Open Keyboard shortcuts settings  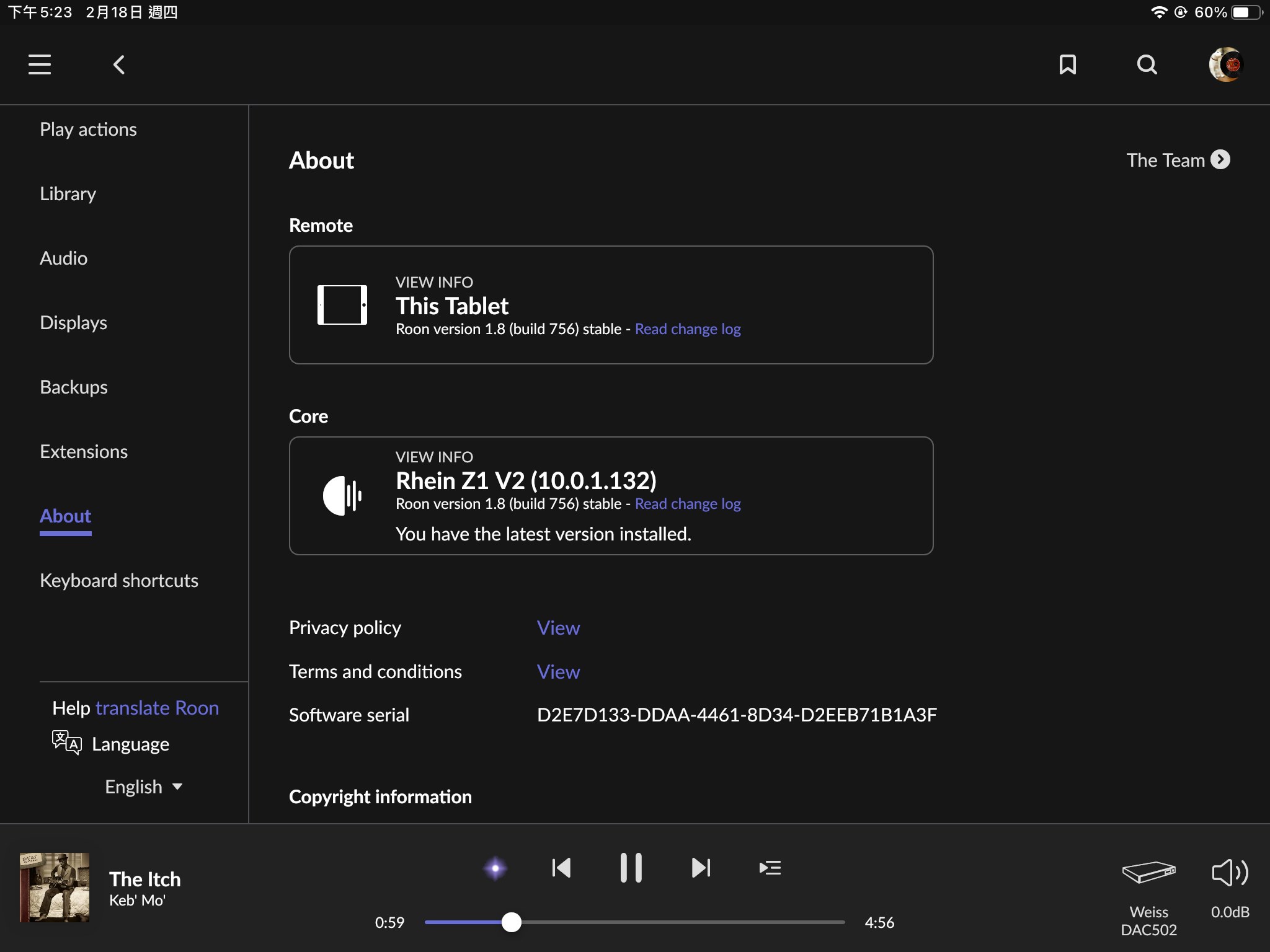click(x=119, y=580)
